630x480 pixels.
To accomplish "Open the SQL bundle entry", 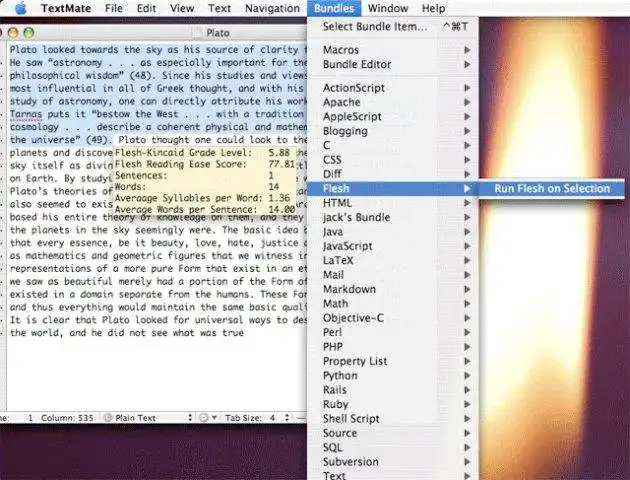I will tap(393, 447).
